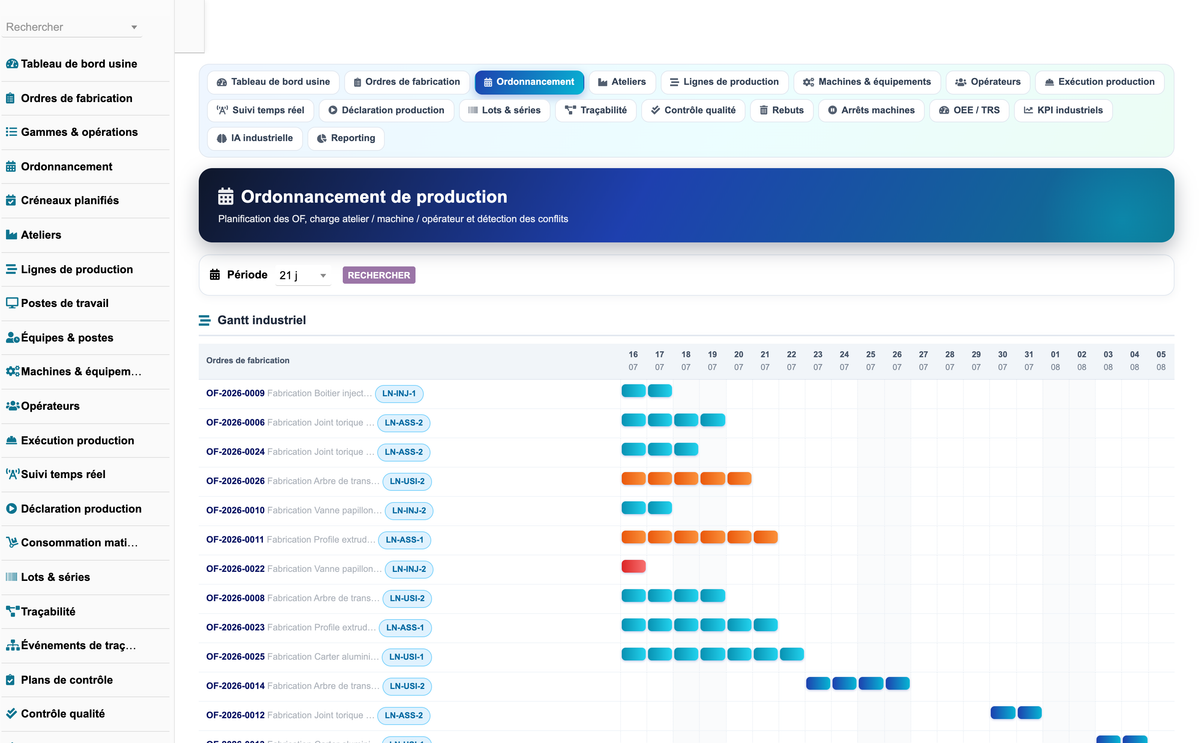Click the Événements de traçabilité sidebar icon
Viewport: 1200px width, 743px height.
[12, 646]
